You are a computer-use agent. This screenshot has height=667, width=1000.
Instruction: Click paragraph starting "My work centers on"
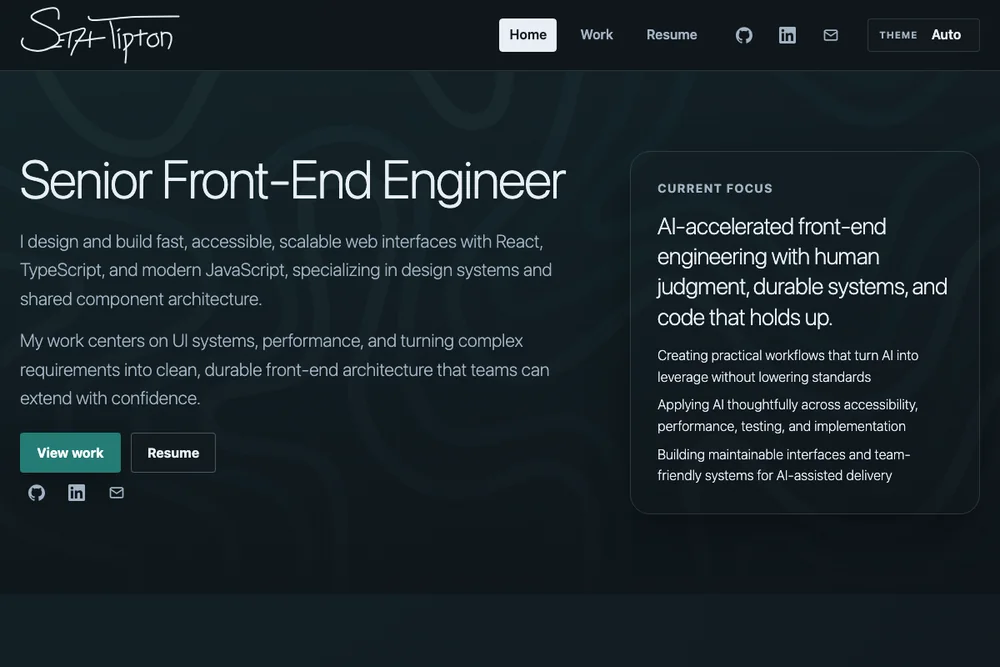point(284,369)
